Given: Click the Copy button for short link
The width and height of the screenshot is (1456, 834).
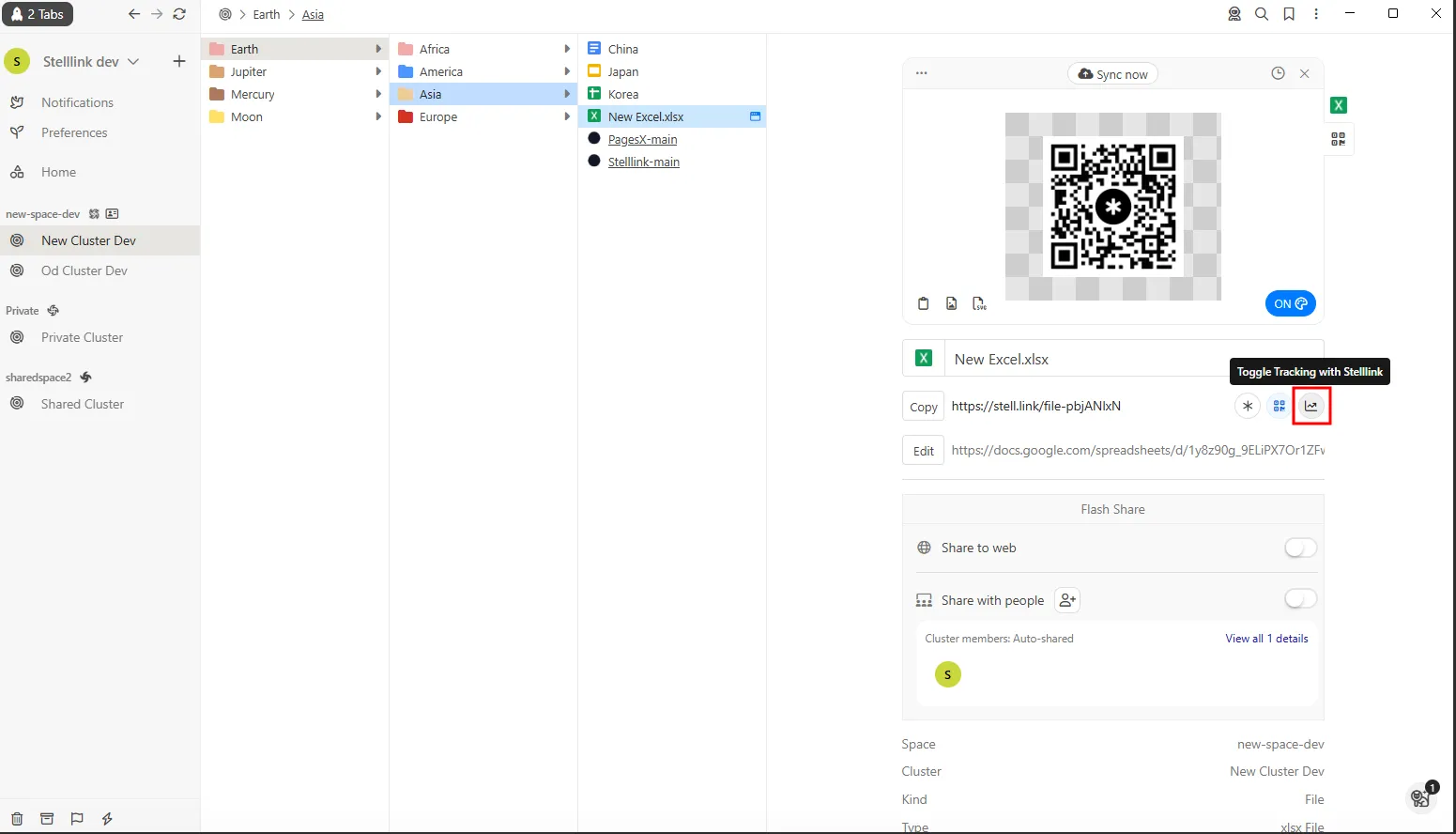Looking at the screenshot, I should click(x=923, y=407).
